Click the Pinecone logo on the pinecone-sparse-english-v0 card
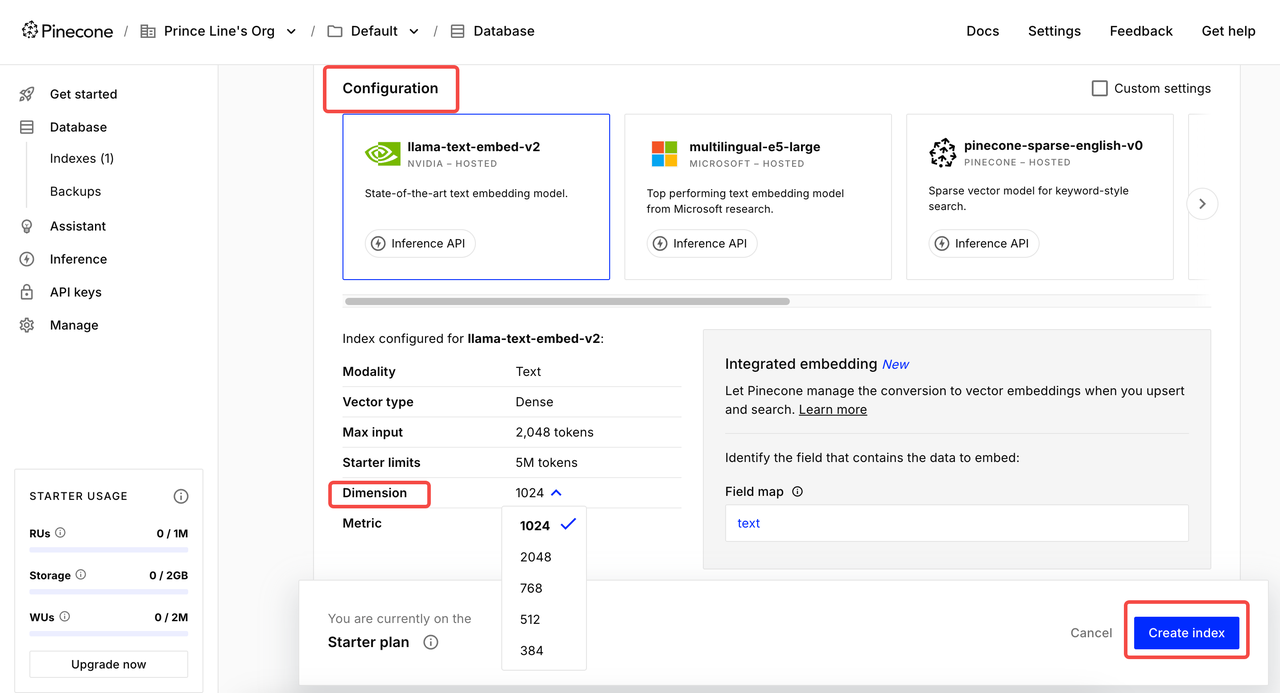 pyautogui.click(x=943, y=152)
